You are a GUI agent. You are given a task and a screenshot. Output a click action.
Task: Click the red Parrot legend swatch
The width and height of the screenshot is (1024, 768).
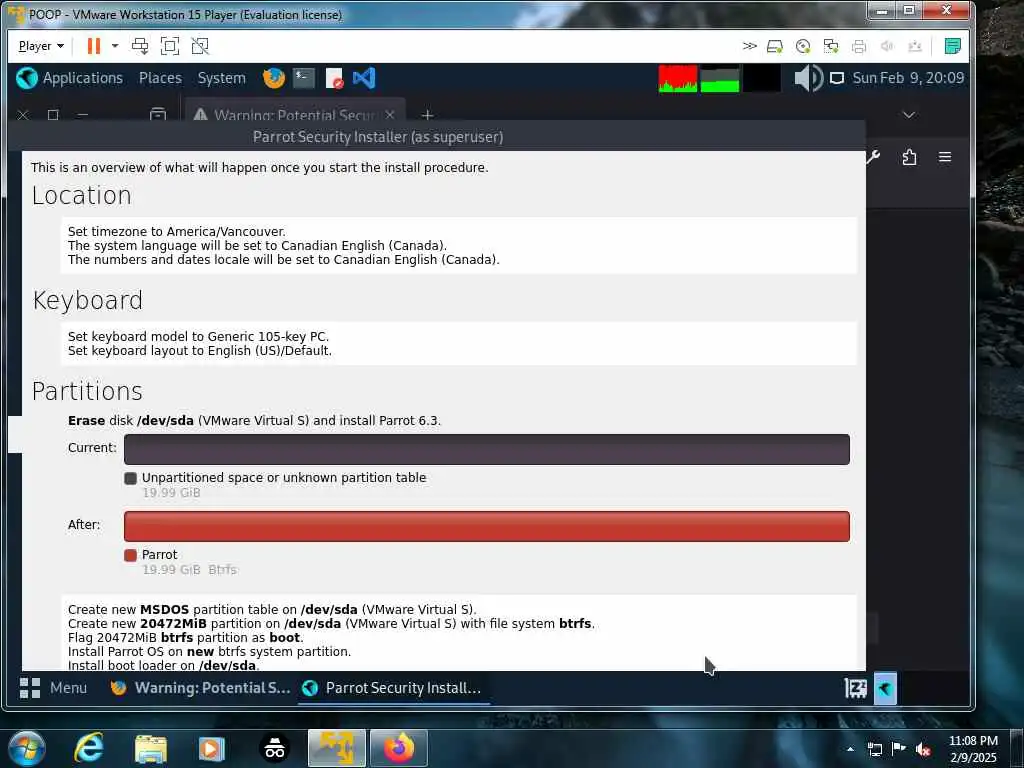[x=131, y=555]
